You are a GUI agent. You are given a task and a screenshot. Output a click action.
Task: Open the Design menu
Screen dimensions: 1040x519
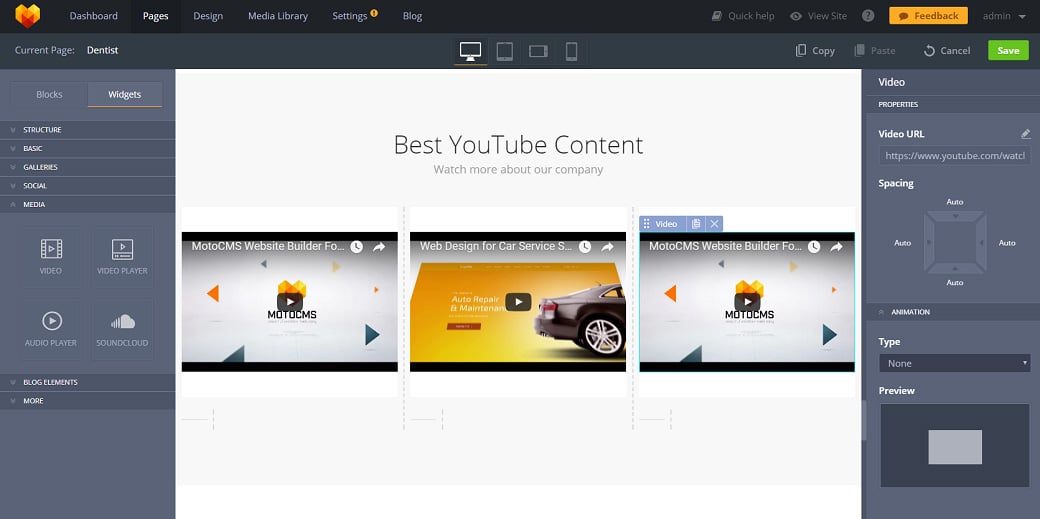coord(208,16)
